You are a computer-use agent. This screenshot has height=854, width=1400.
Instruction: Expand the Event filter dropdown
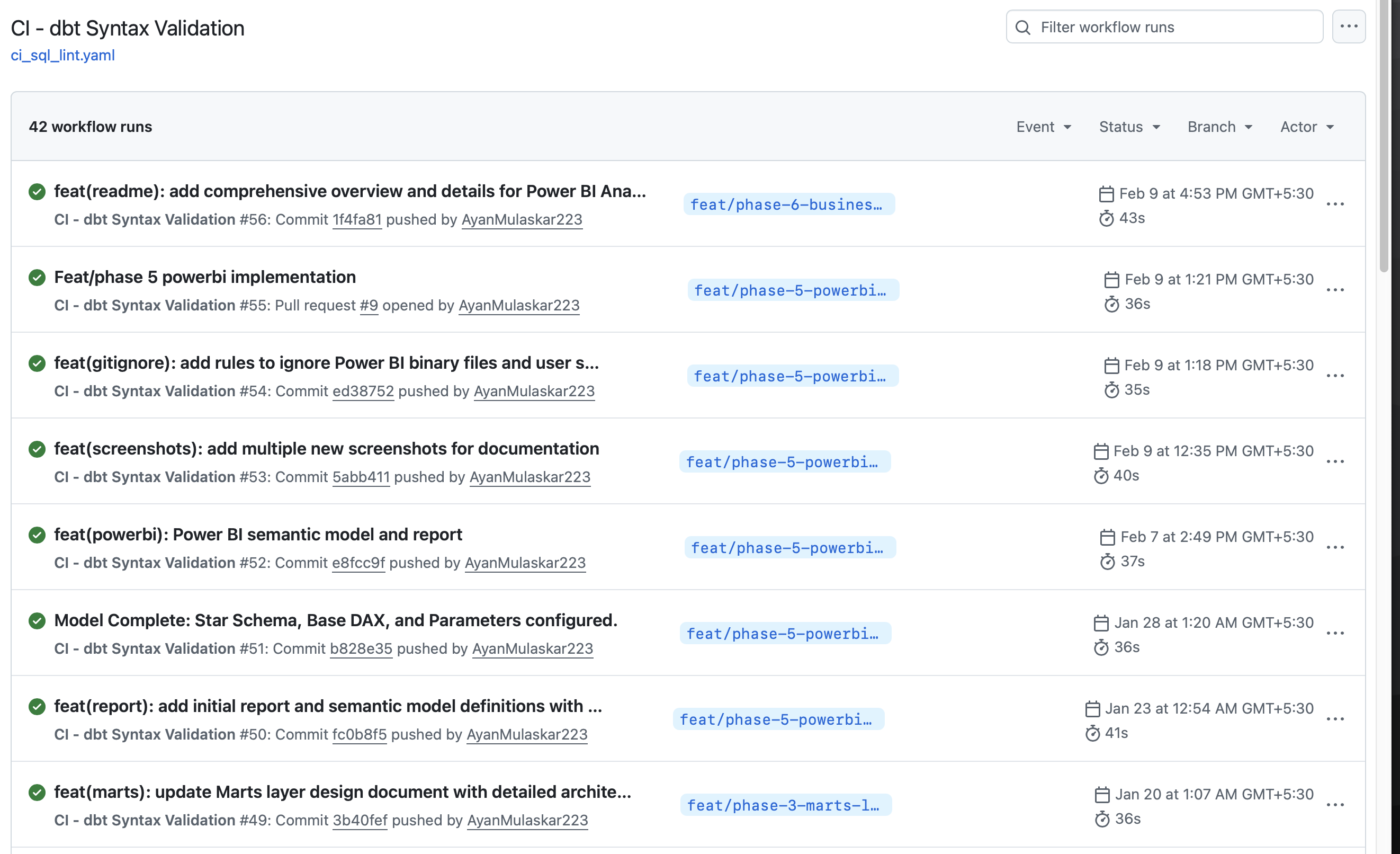point(1044,127)
